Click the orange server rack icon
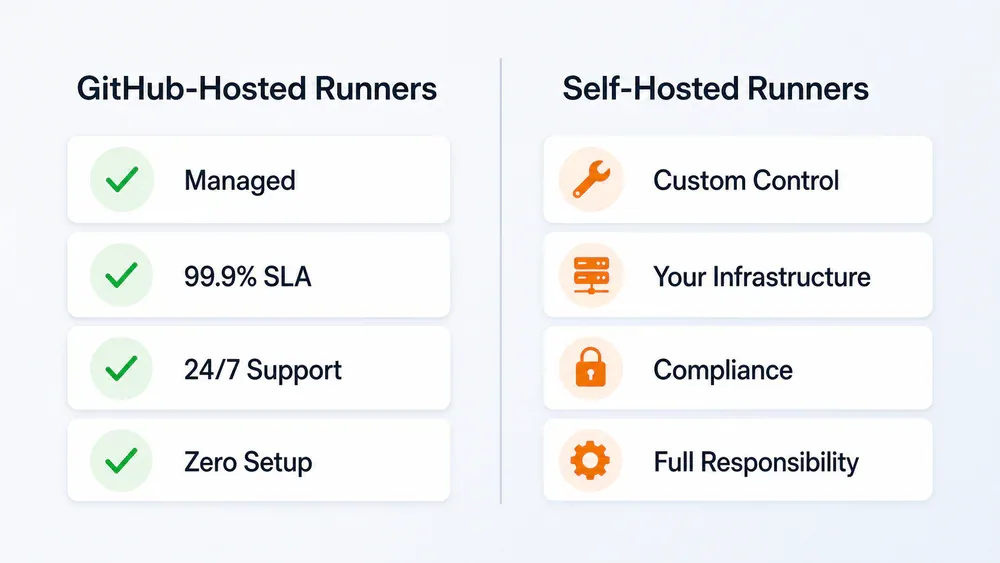 (x=591, y=275)
